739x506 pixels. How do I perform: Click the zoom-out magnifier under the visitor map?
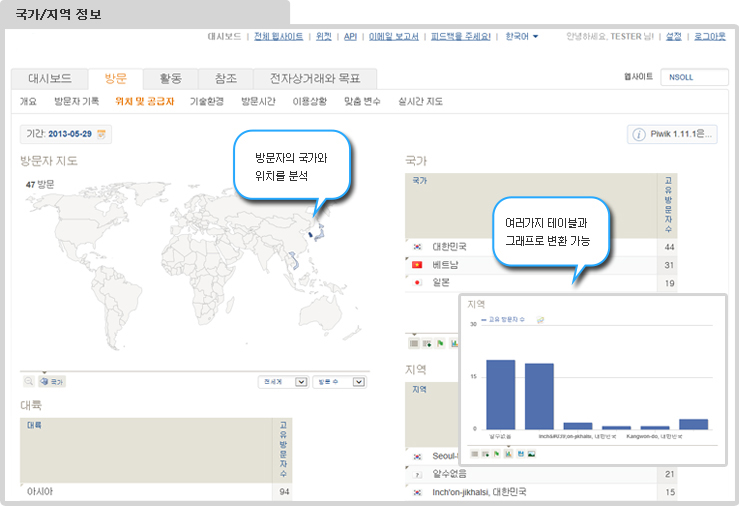[x=29, y=382]
